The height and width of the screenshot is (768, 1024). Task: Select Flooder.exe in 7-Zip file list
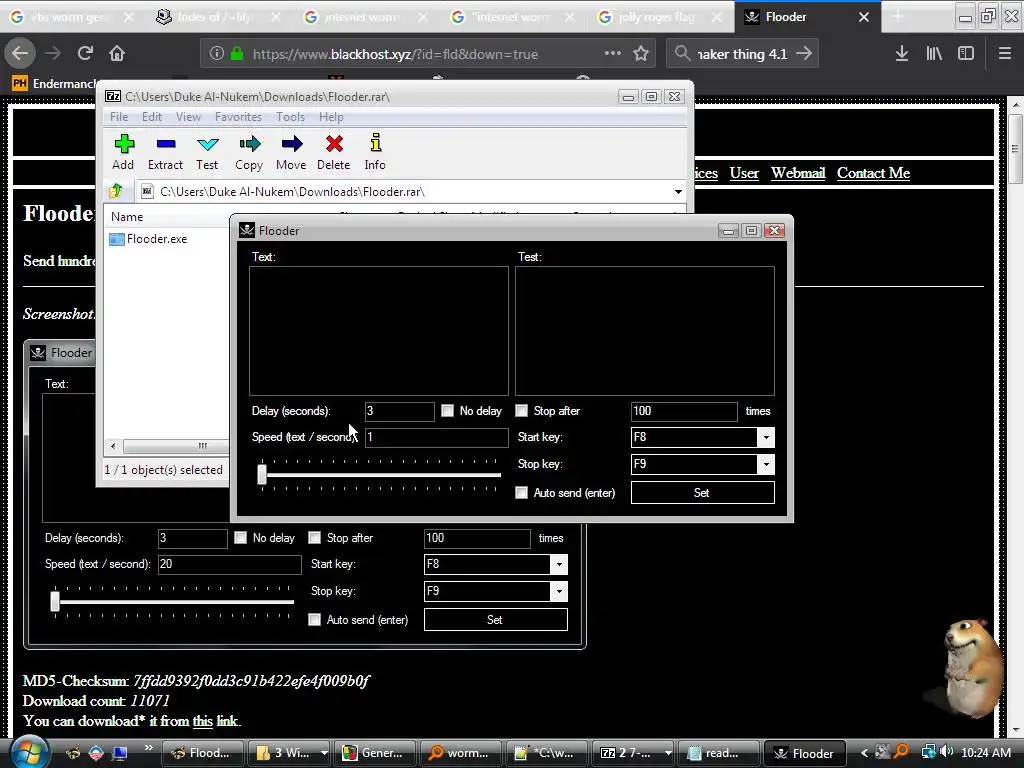[x=149, y=239]
